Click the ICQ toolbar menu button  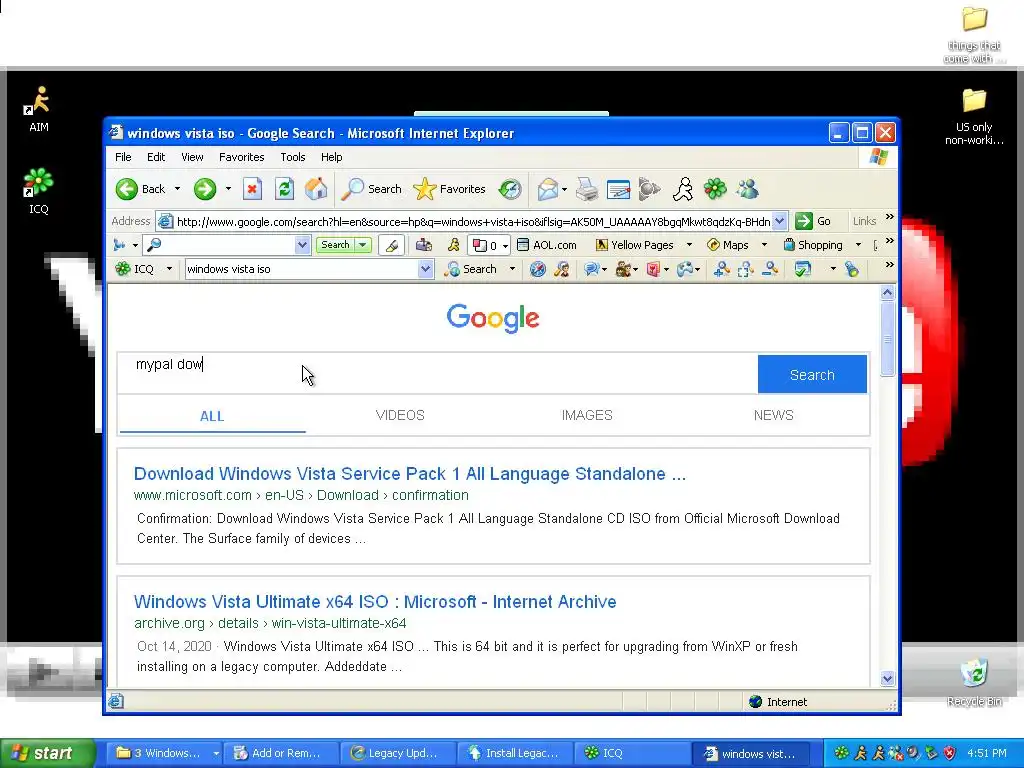pyautogui.click(x=143, y=269)
